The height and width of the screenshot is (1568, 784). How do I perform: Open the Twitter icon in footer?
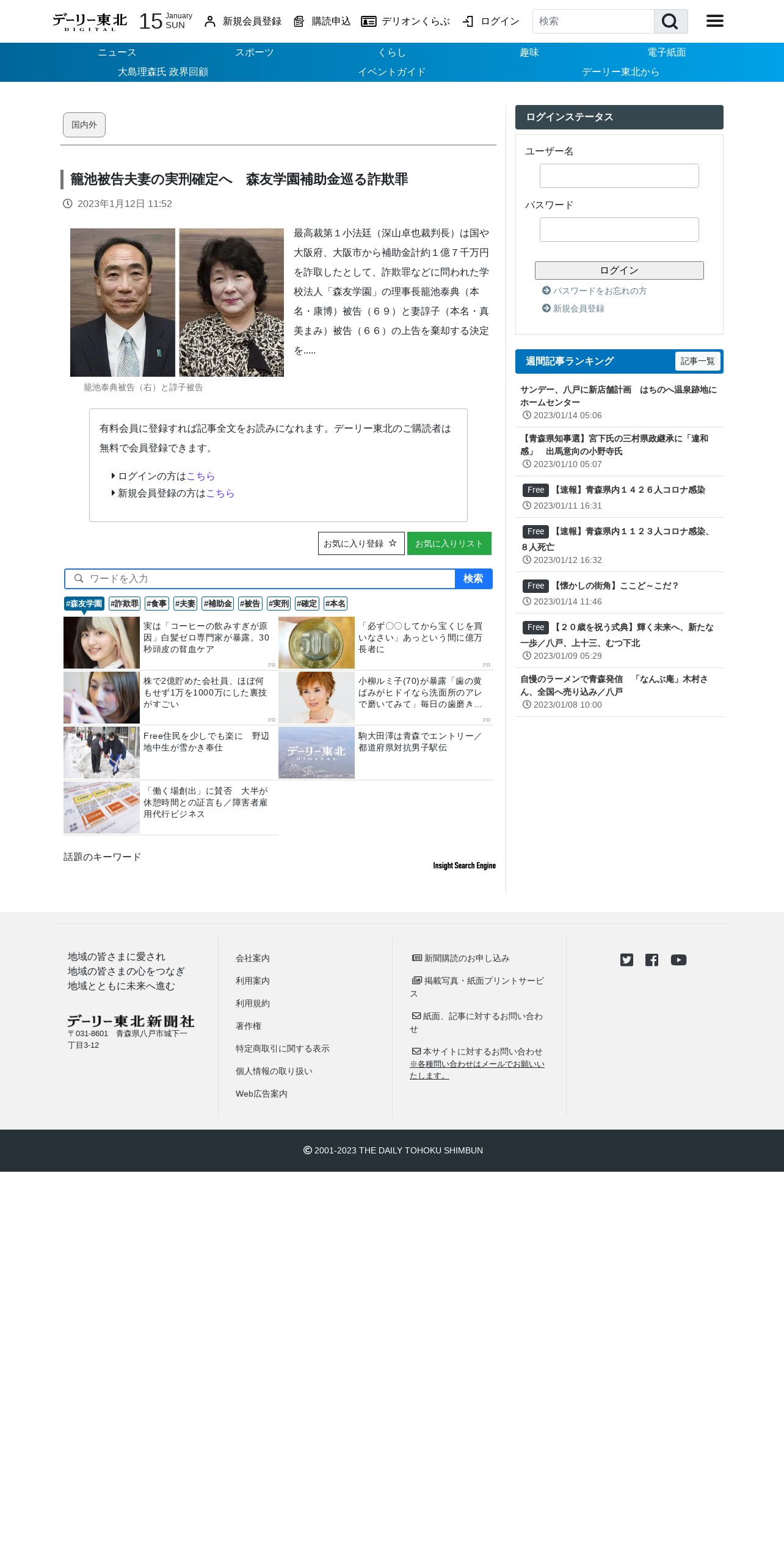coord(626,960)
